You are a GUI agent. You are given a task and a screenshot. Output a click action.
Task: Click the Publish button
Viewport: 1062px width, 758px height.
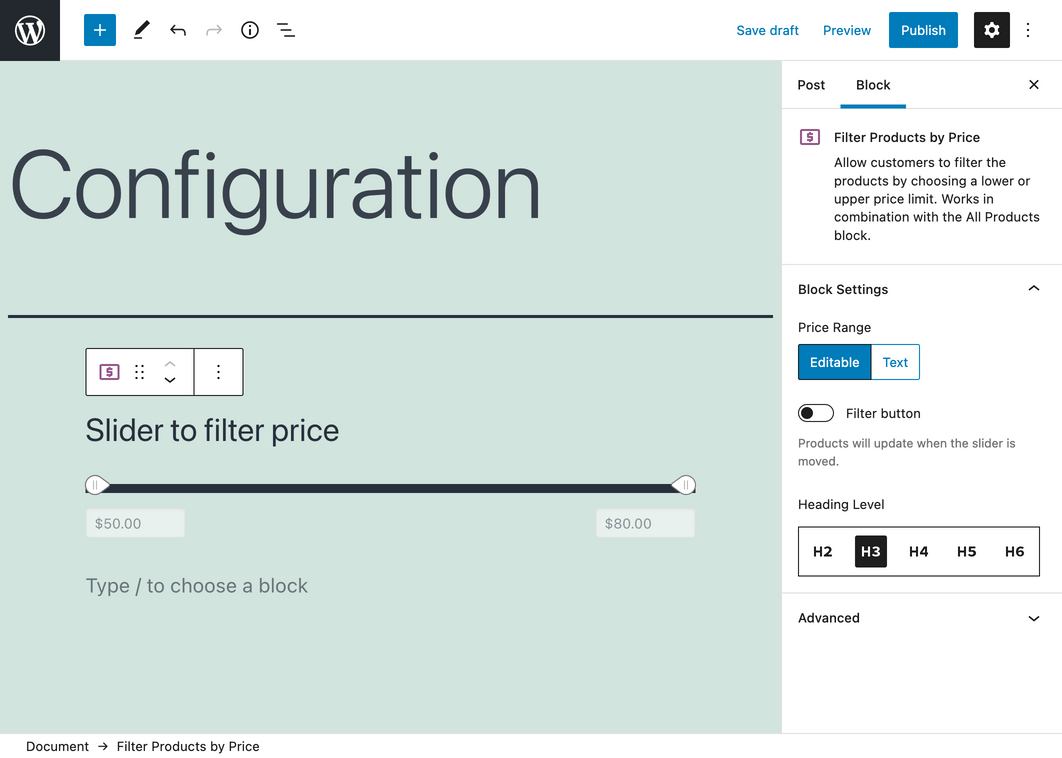(923, 30)
